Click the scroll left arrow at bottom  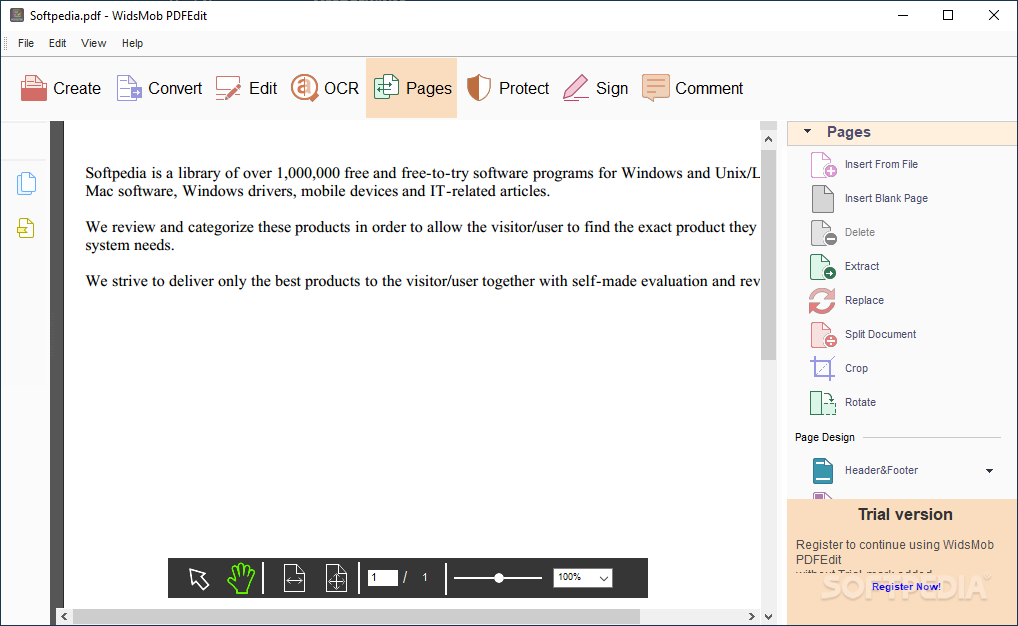click(x=64, y=616)
